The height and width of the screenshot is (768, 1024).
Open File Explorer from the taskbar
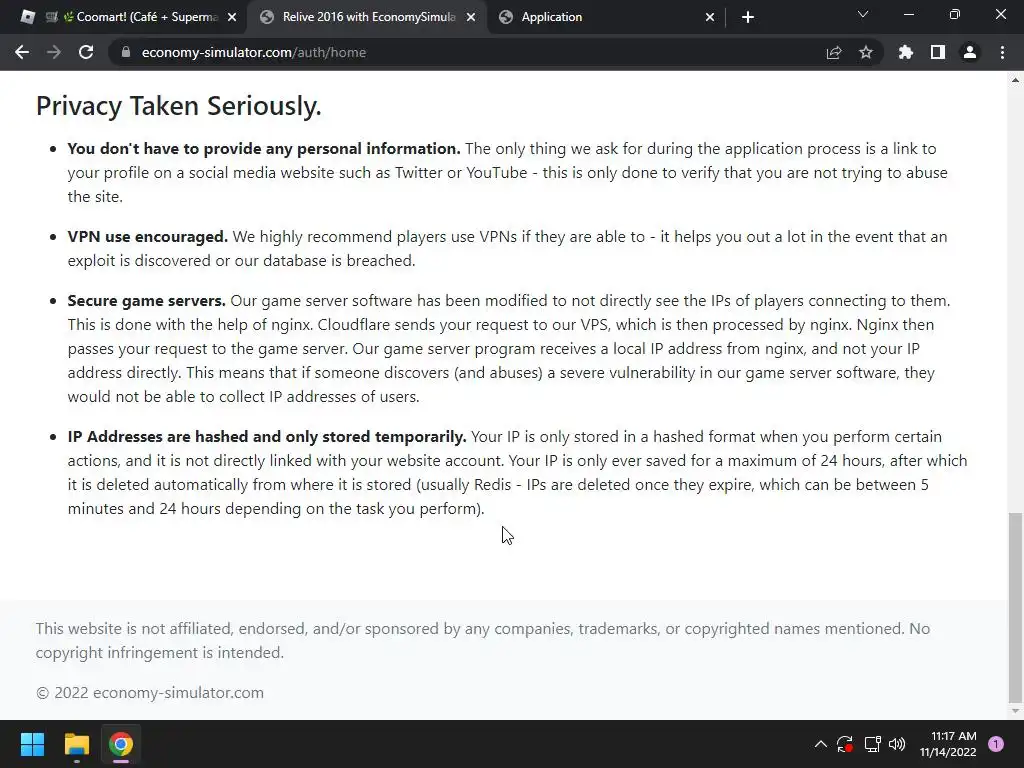click(76, 744)
